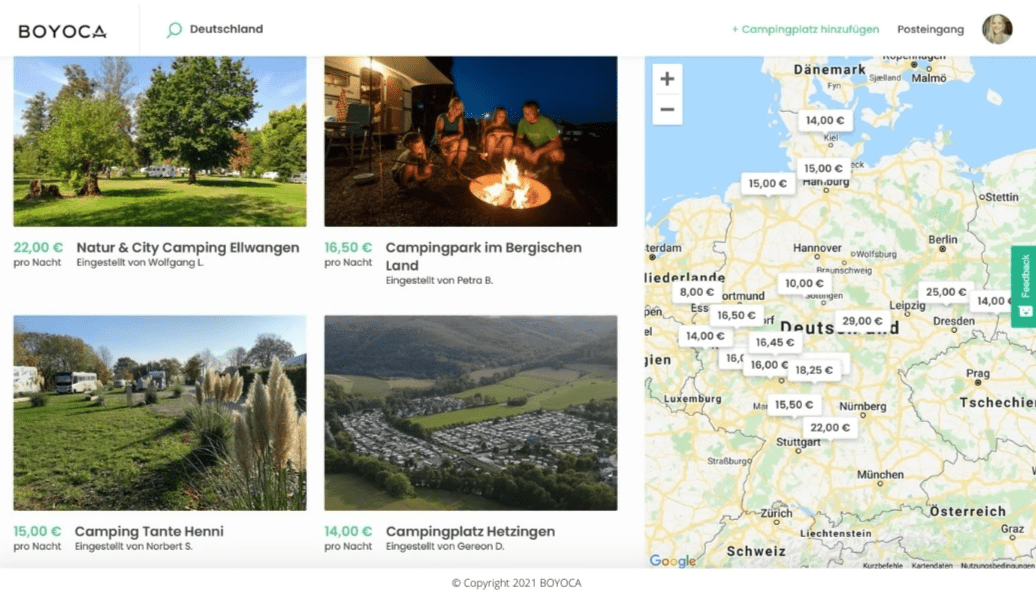Select the 8,00 € map marker

696,292
